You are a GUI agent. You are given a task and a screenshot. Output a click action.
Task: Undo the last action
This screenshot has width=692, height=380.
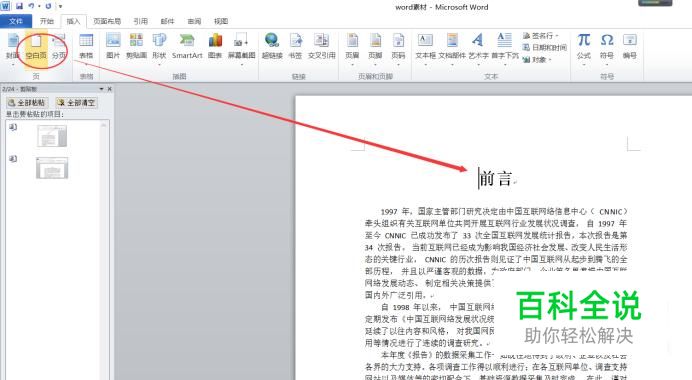(x=32, y=6)
